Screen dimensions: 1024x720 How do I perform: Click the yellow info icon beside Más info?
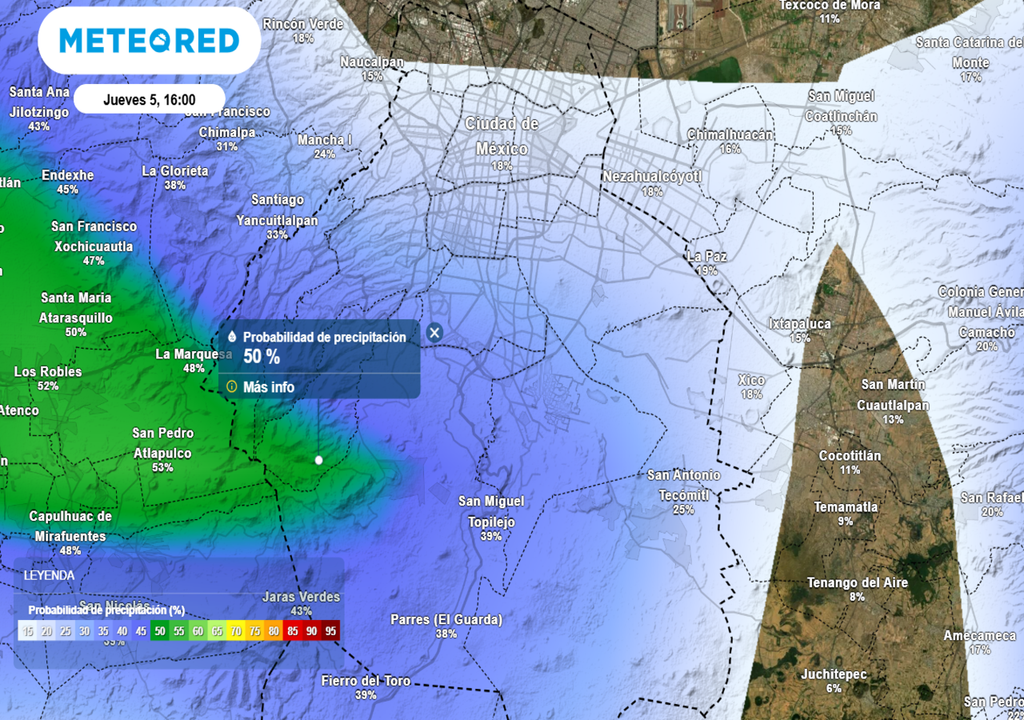[233, 385]
